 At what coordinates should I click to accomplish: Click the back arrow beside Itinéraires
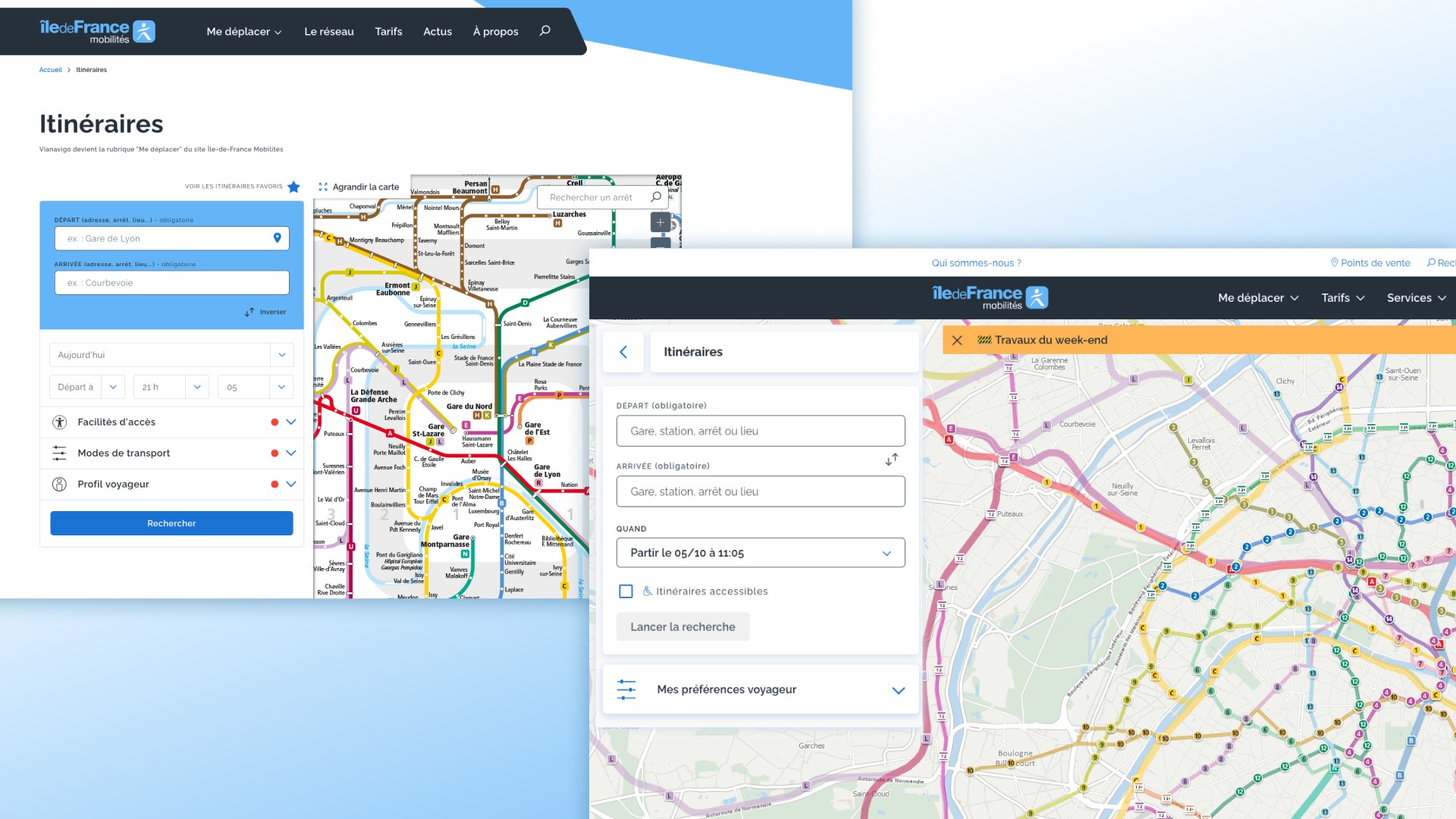pyautogui.click(x=623, y=352)
